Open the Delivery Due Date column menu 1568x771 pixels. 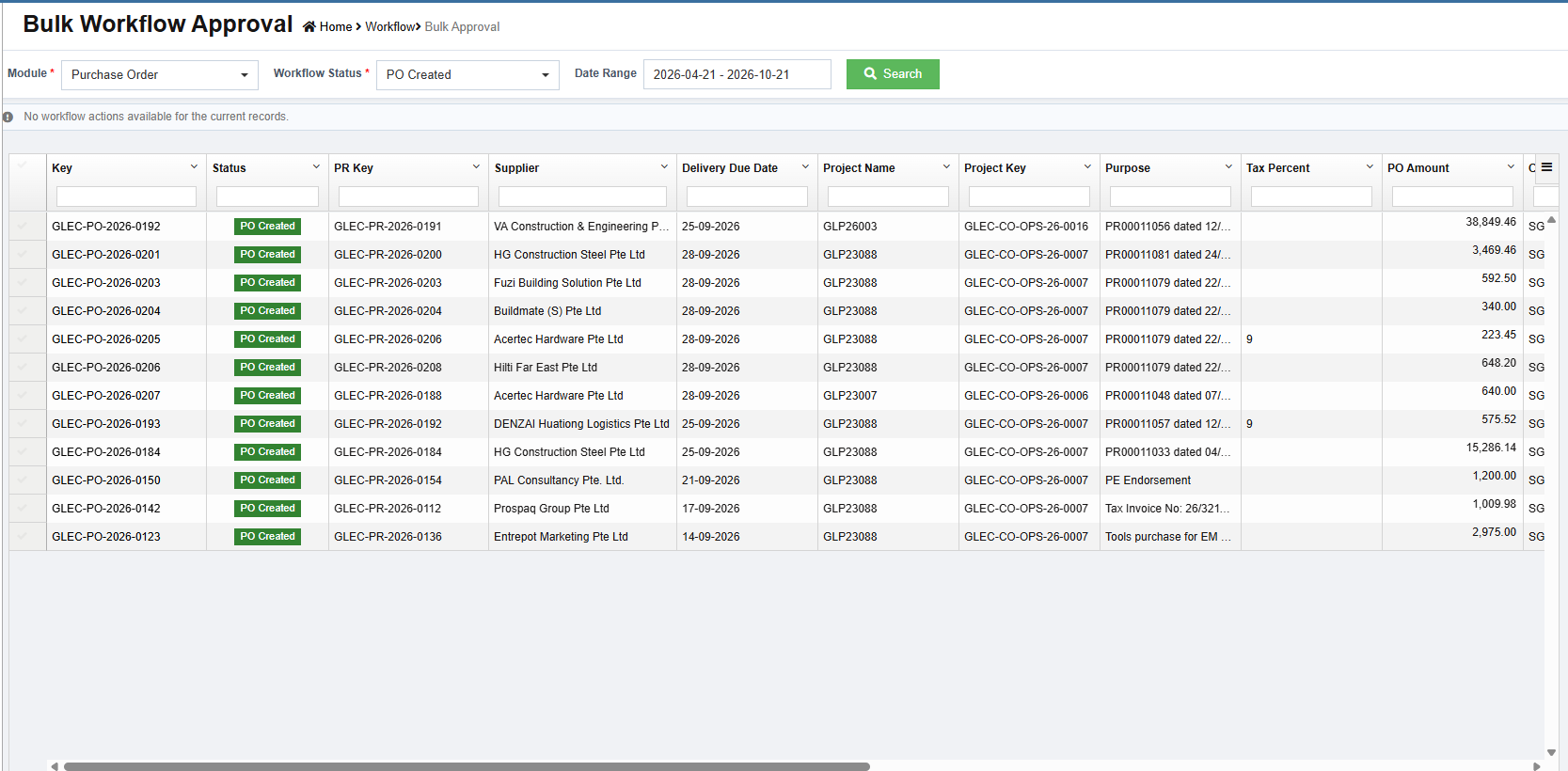(805, 167)
